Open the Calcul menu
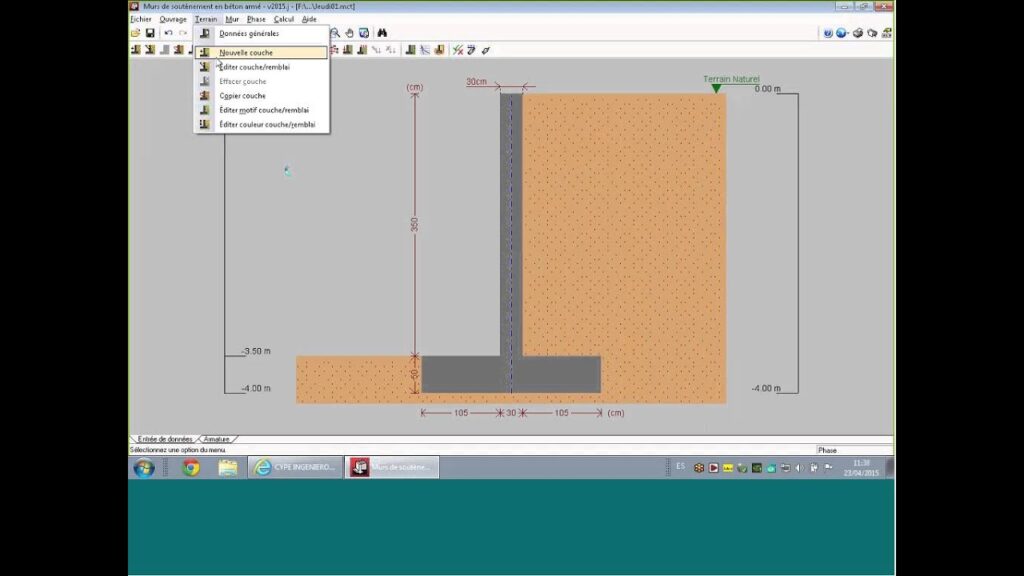 (284, 19)
